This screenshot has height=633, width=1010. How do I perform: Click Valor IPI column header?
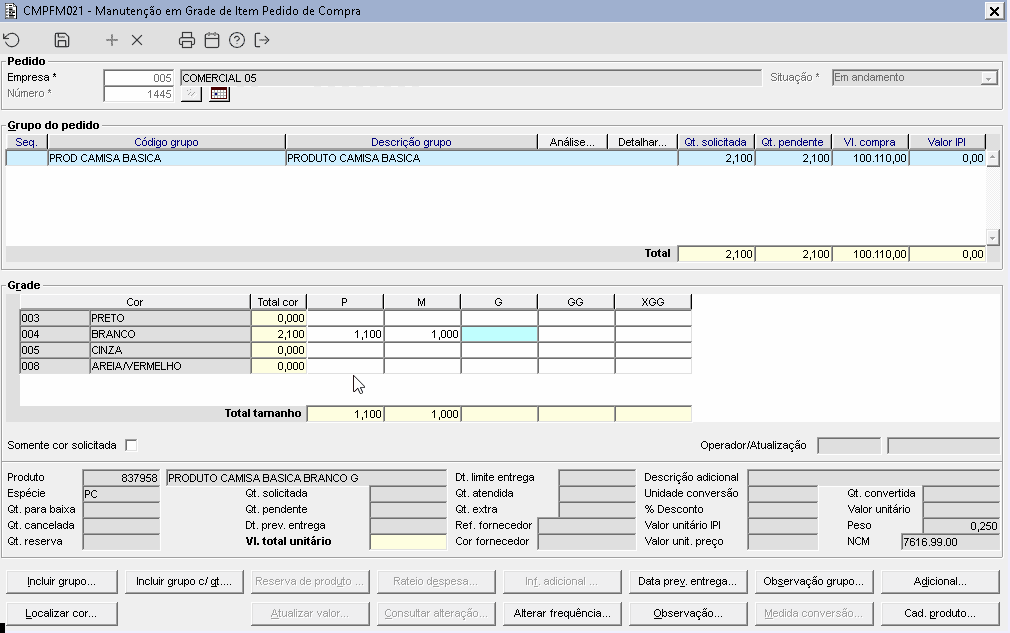946,142
